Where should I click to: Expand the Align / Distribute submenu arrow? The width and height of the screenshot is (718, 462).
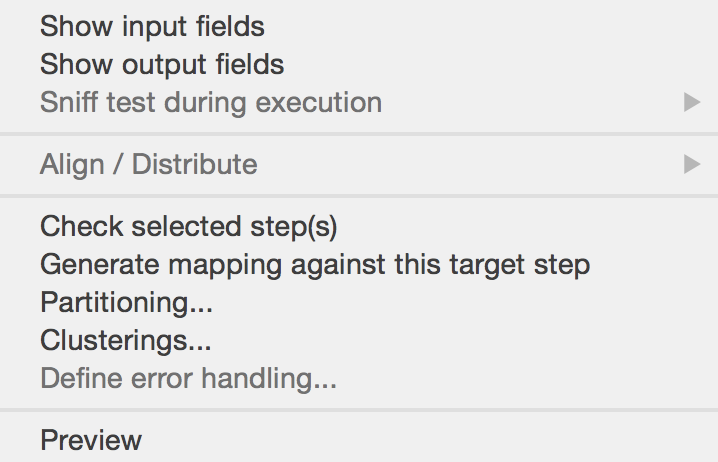pyautogui.click(x=691, y=164)
